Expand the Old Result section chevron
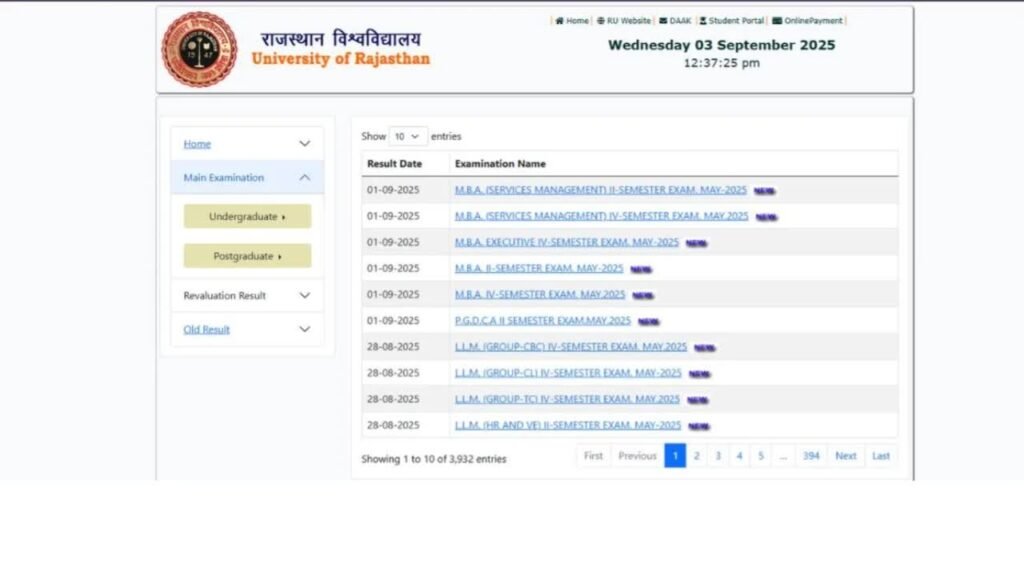Screen dimensions: 1024x576 pyautogui.click(x=304, y=329)
